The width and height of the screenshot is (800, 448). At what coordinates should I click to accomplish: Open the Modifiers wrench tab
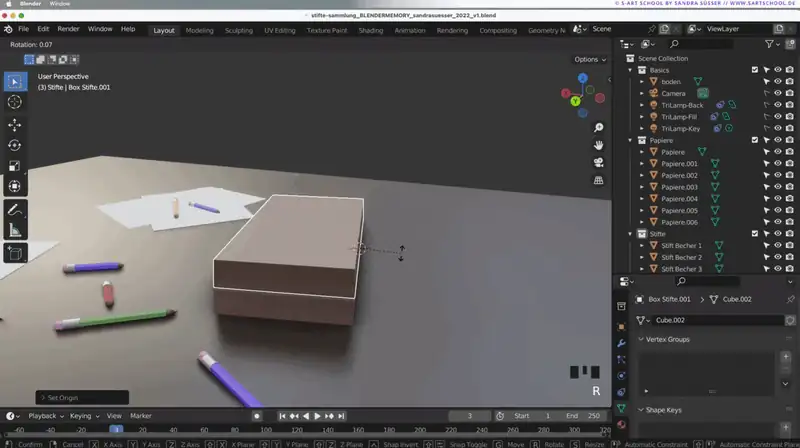coord(621,343)
